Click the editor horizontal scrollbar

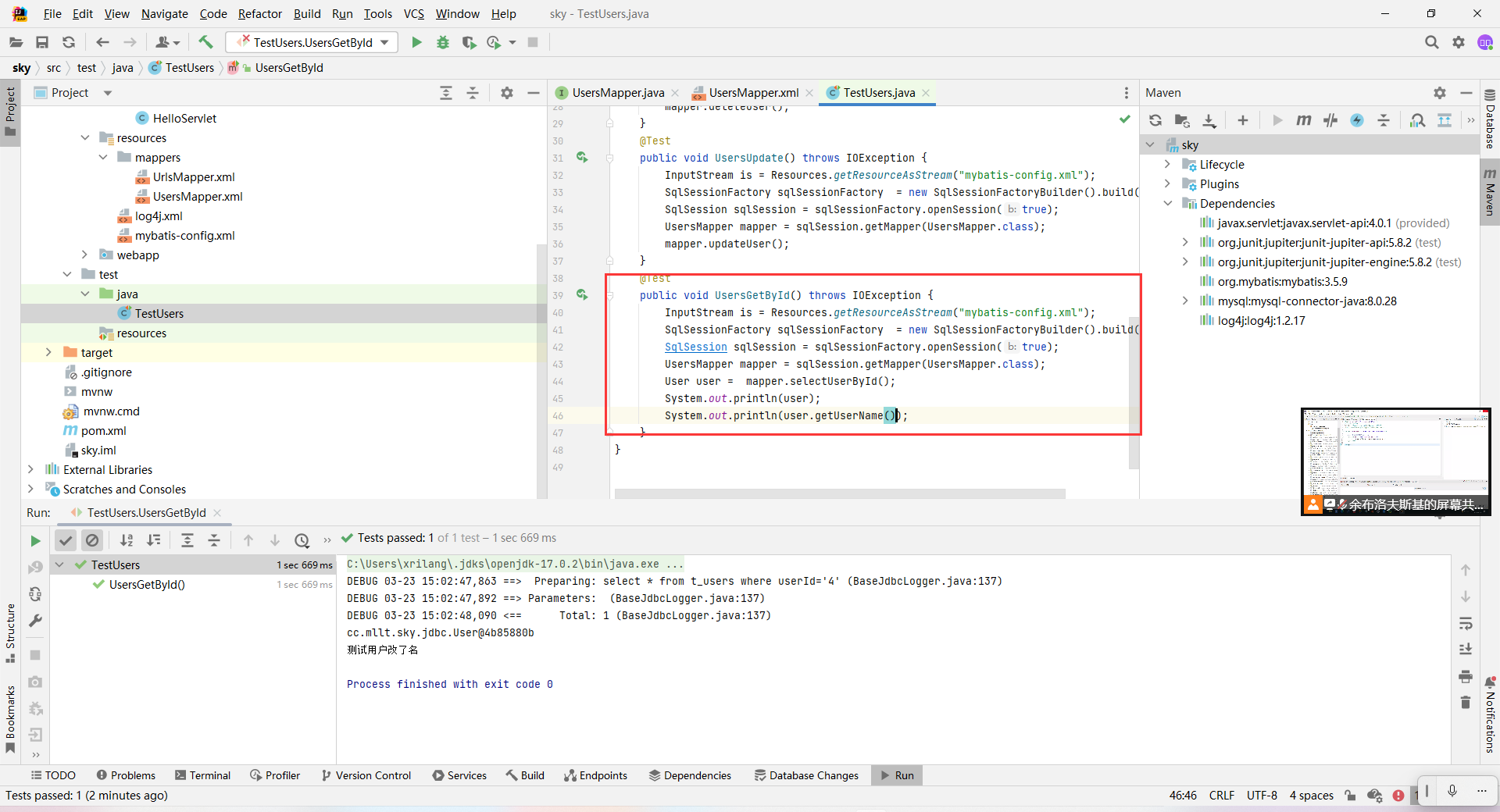coord(840,493)
